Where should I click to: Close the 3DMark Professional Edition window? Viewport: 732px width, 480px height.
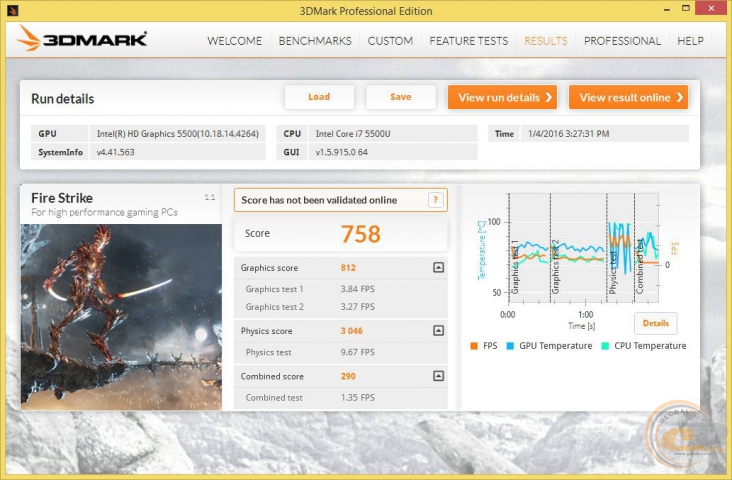tap(711, 8)
